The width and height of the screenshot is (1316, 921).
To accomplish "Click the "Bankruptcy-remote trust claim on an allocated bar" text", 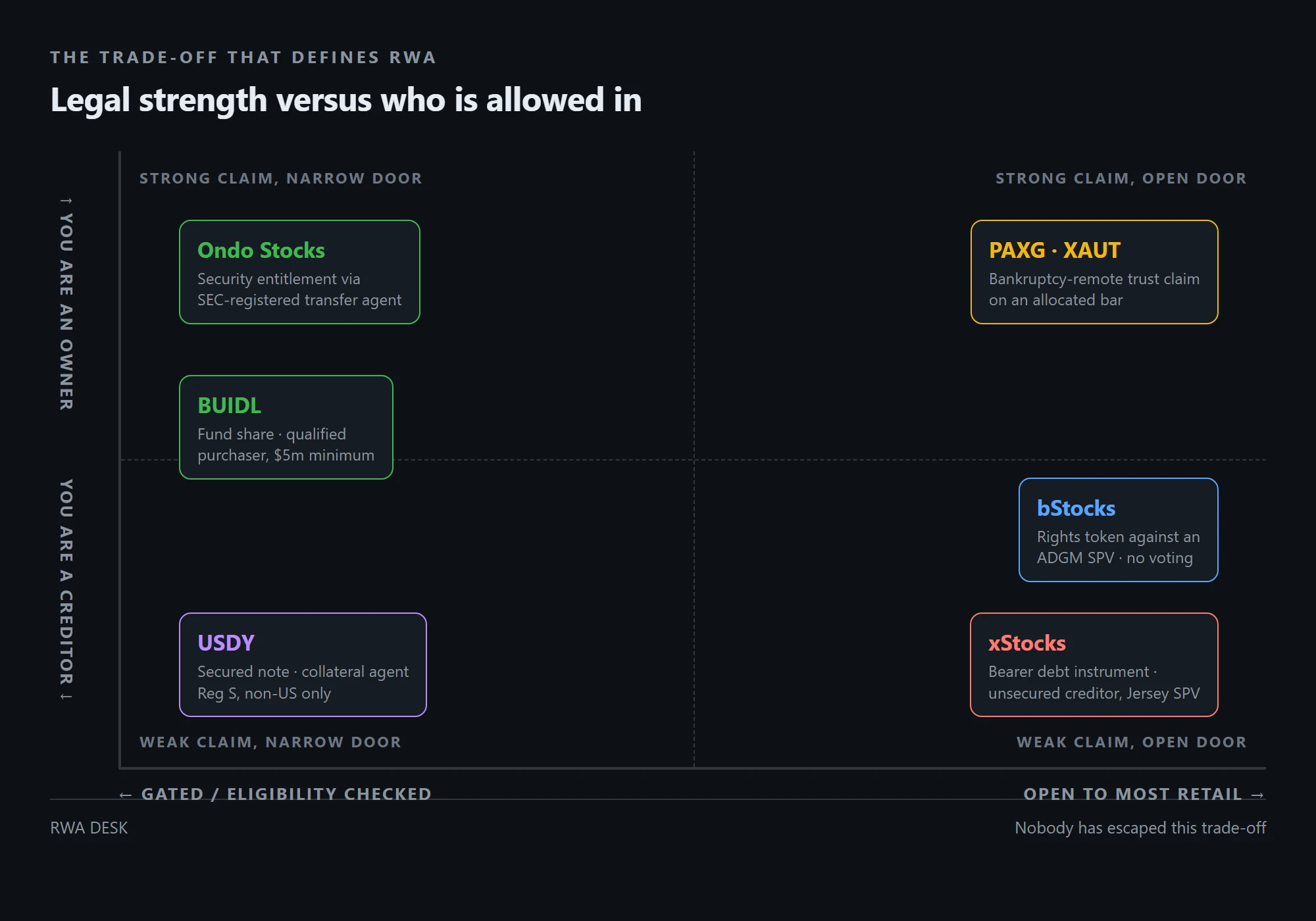I will 1094,289.
